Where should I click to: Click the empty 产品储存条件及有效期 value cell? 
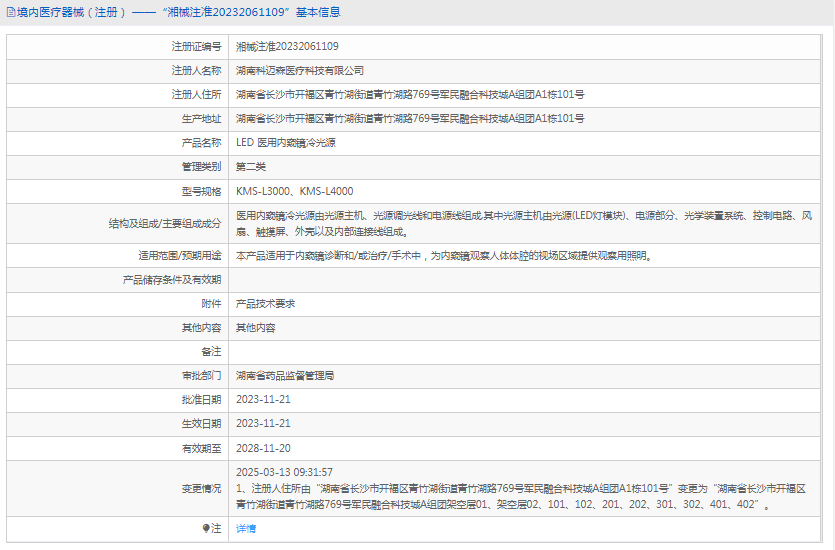[x=528, y=280]
